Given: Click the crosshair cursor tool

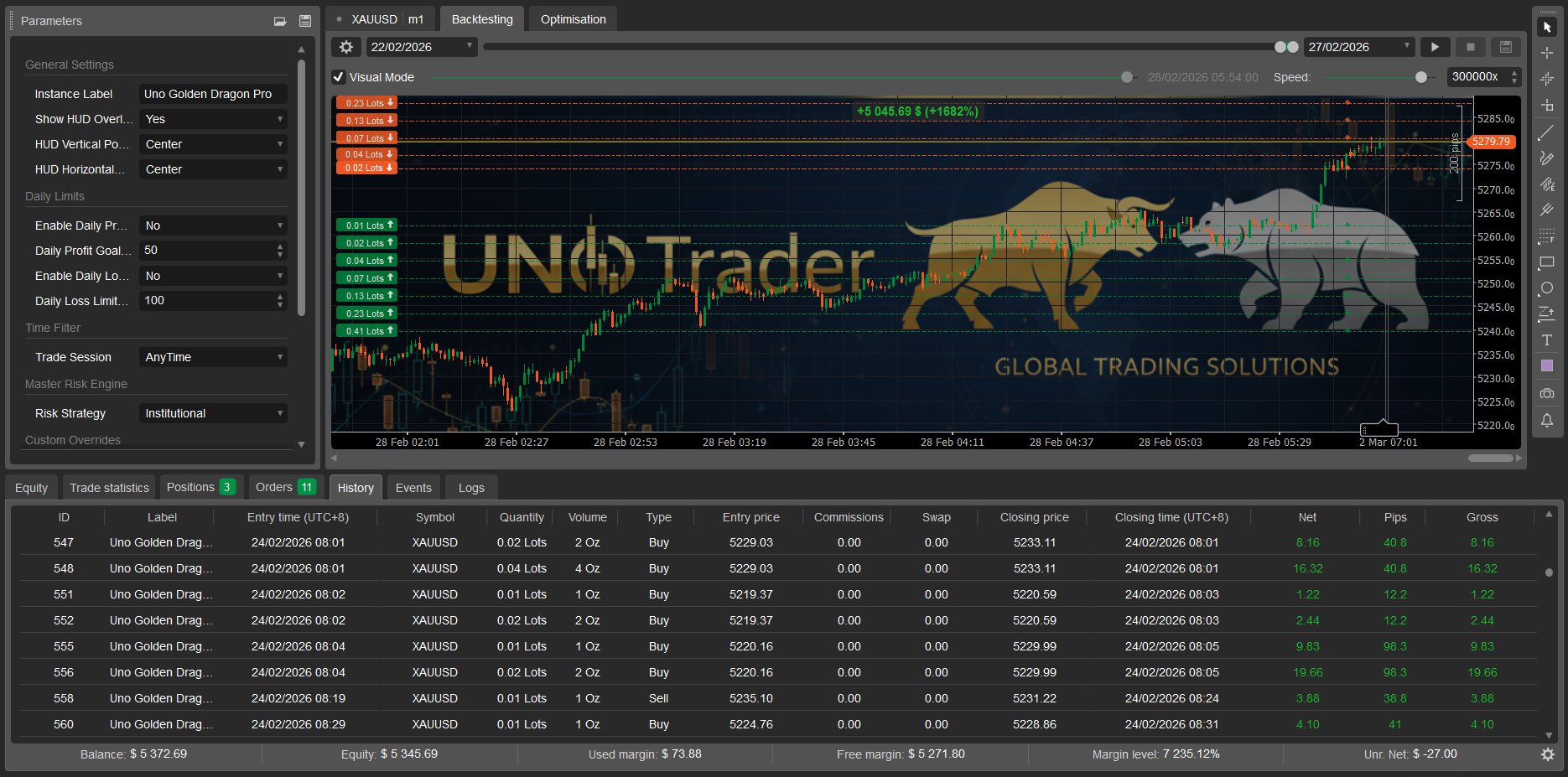Looking at the screenshot, I should click(x=1546, y=53).
